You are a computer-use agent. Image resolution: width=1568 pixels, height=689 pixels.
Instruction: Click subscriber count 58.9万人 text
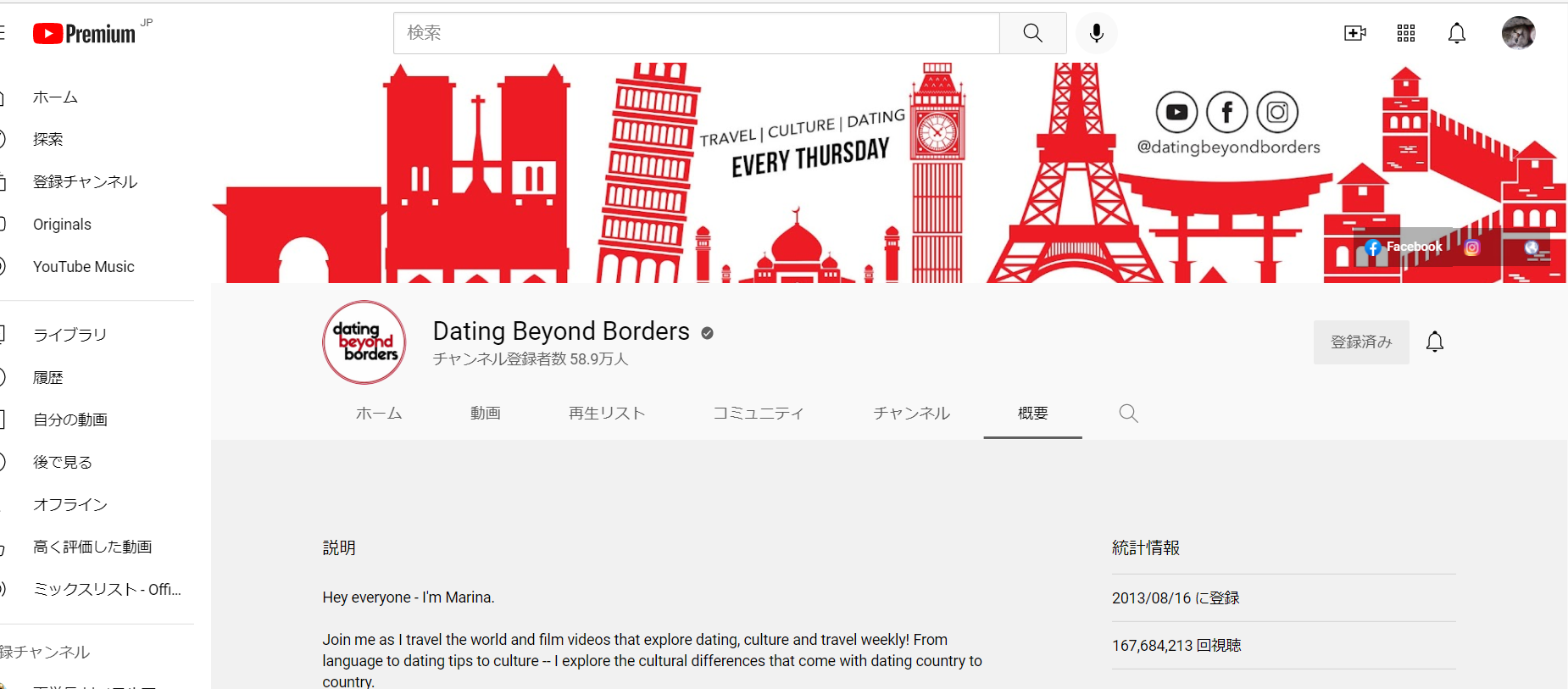tap(531, 359)
